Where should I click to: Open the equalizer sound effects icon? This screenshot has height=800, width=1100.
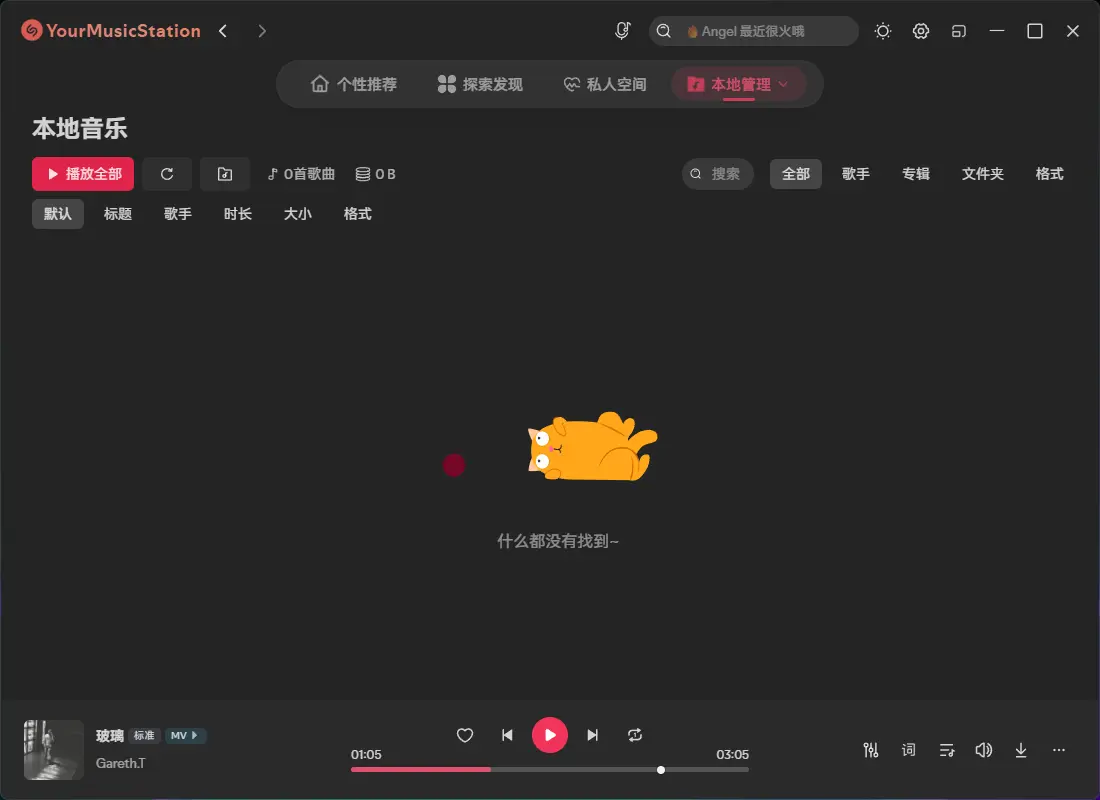tap(871, 750)
